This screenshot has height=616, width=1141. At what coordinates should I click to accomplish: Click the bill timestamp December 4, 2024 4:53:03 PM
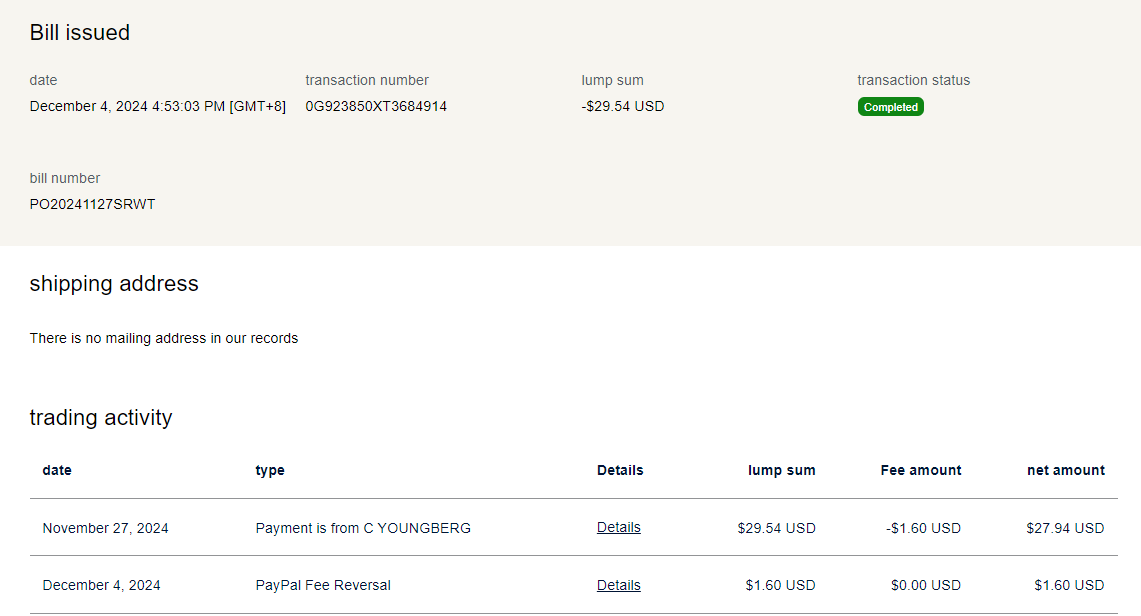coord(157,106)
